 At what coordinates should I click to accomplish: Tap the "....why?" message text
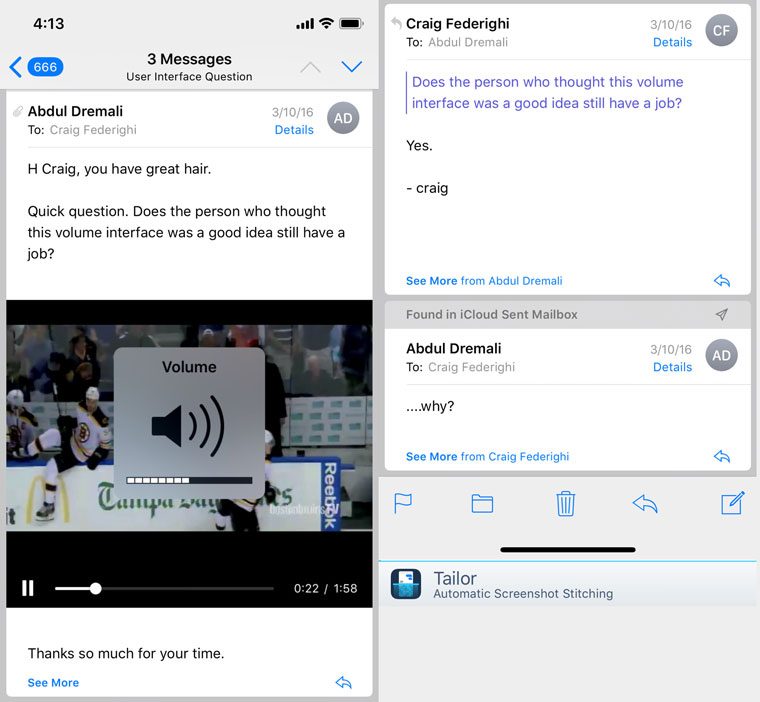(x=430, y=406)
